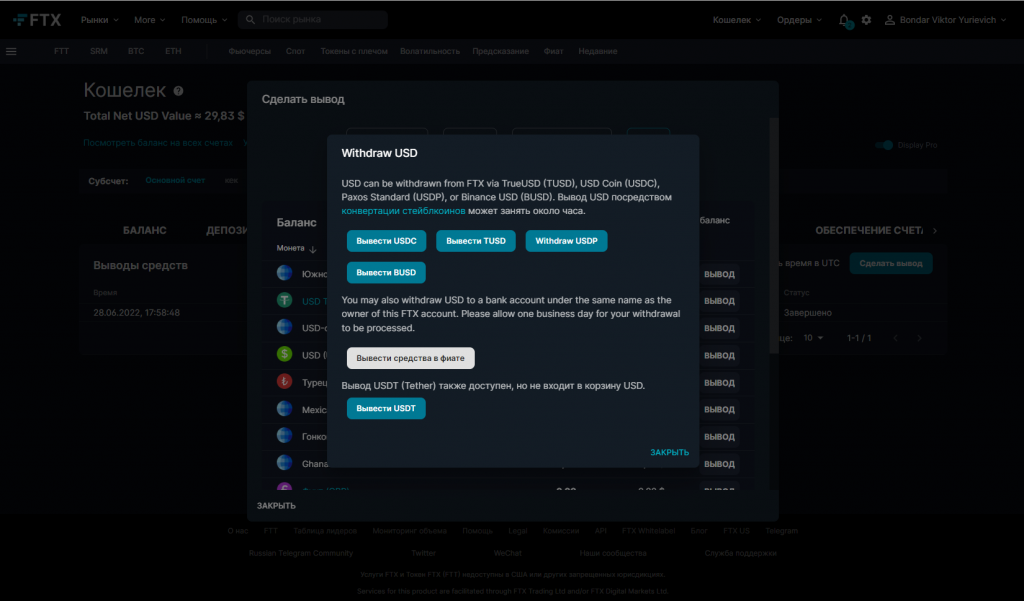Viewport: 1024px width, 601px height.
Task: Open the More dropdown
Action: (x=150, y=20)
